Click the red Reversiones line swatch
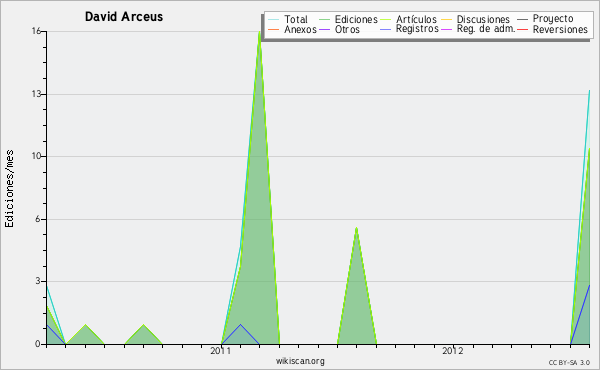 [522, 29]
